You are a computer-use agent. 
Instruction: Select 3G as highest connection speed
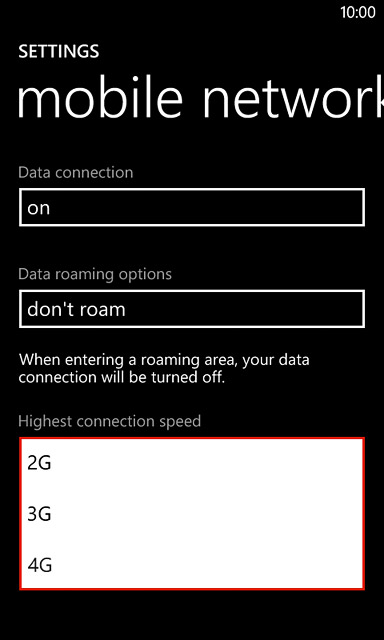pos(191,514)
